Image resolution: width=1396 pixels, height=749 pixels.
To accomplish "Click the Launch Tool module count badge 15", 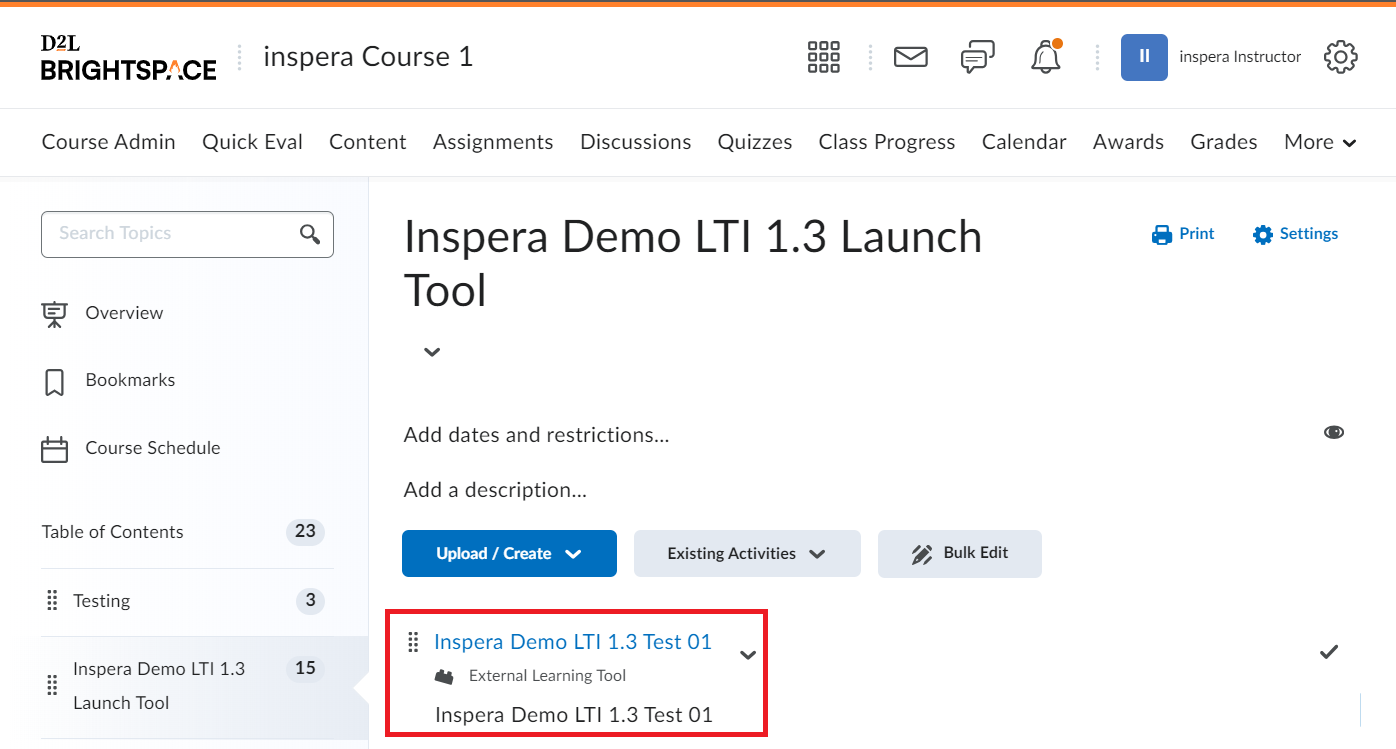I will click(305, 668).
